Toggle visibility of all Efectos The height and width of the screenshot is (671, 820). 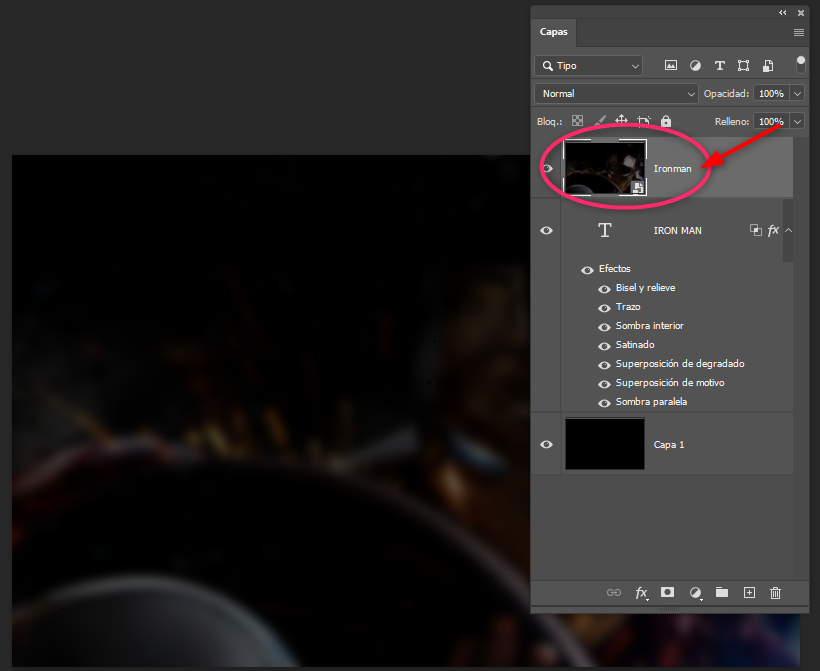[x=587, y=270]
